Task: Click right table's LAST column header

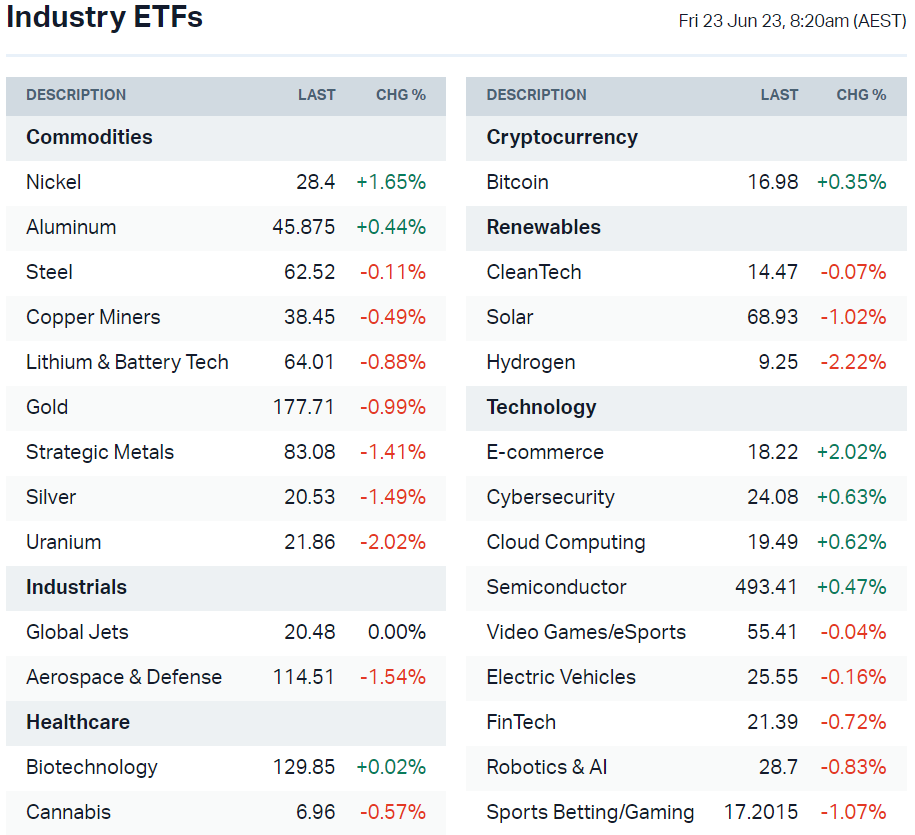Action: click(779, 95)
